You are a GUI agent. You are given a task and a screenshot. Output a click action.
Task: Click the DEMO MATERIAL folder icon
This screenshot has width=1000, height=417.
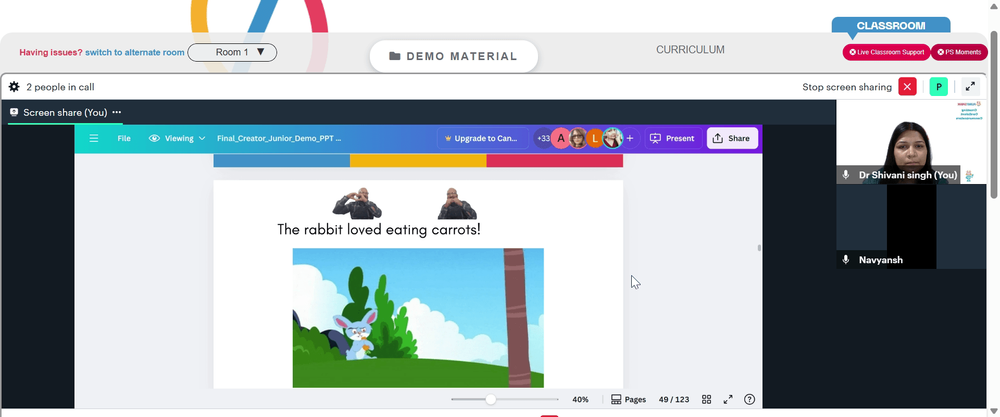click(x=395, y=56)
